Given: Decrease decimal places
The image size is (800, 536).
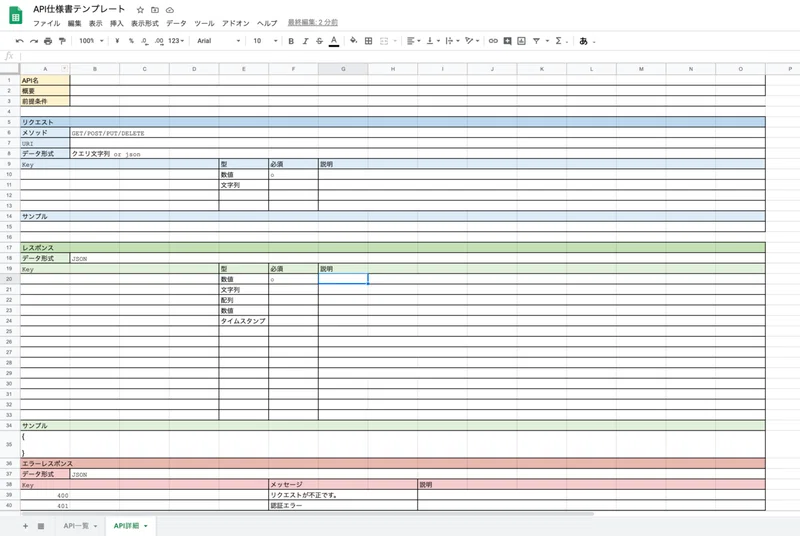Looking at the screenshot, I should [x=145, y=41].
